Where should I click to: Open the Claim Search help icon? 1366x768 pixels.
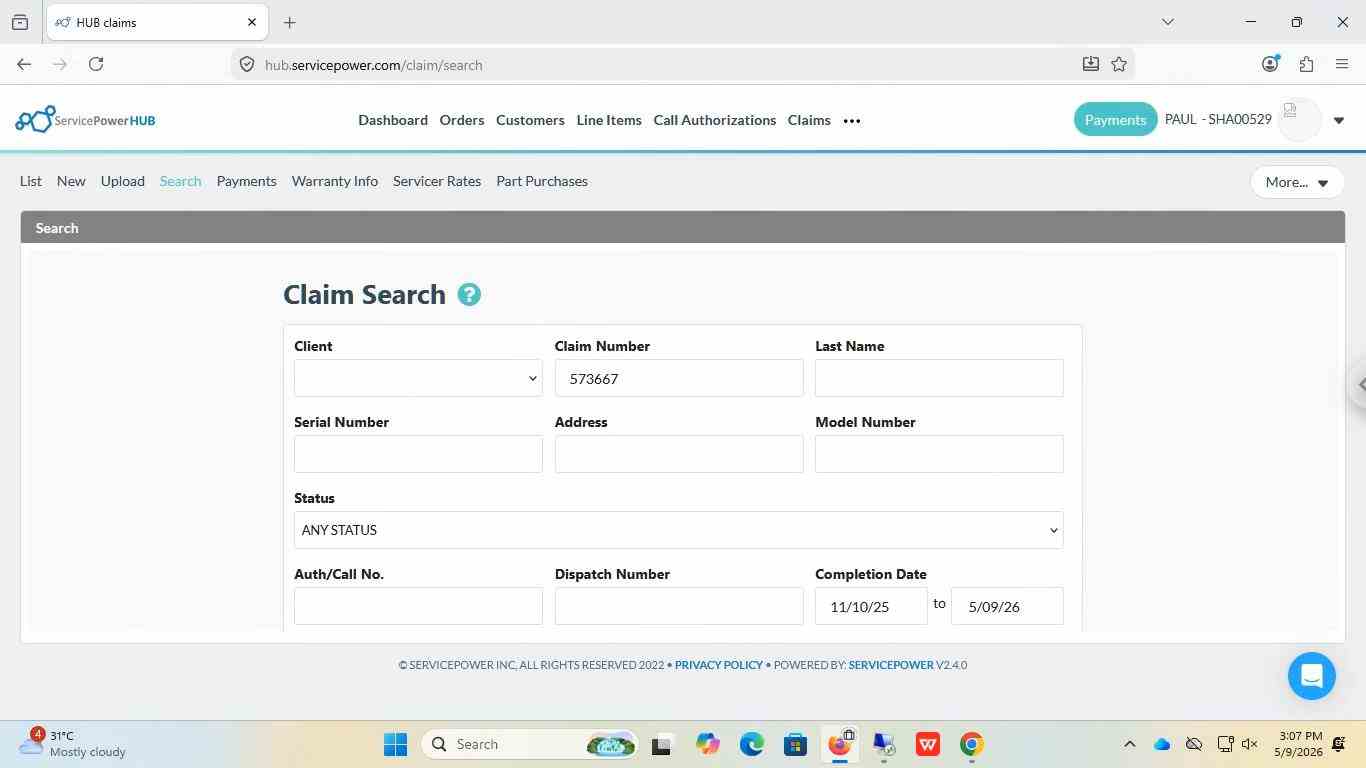pyautogui.click(x=469, y=295)
